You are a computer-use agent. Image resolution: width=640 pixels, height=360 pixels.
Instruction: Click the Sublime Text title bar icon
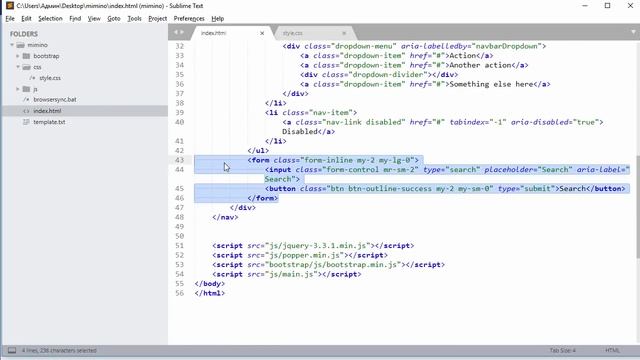[x=9, y=6]
